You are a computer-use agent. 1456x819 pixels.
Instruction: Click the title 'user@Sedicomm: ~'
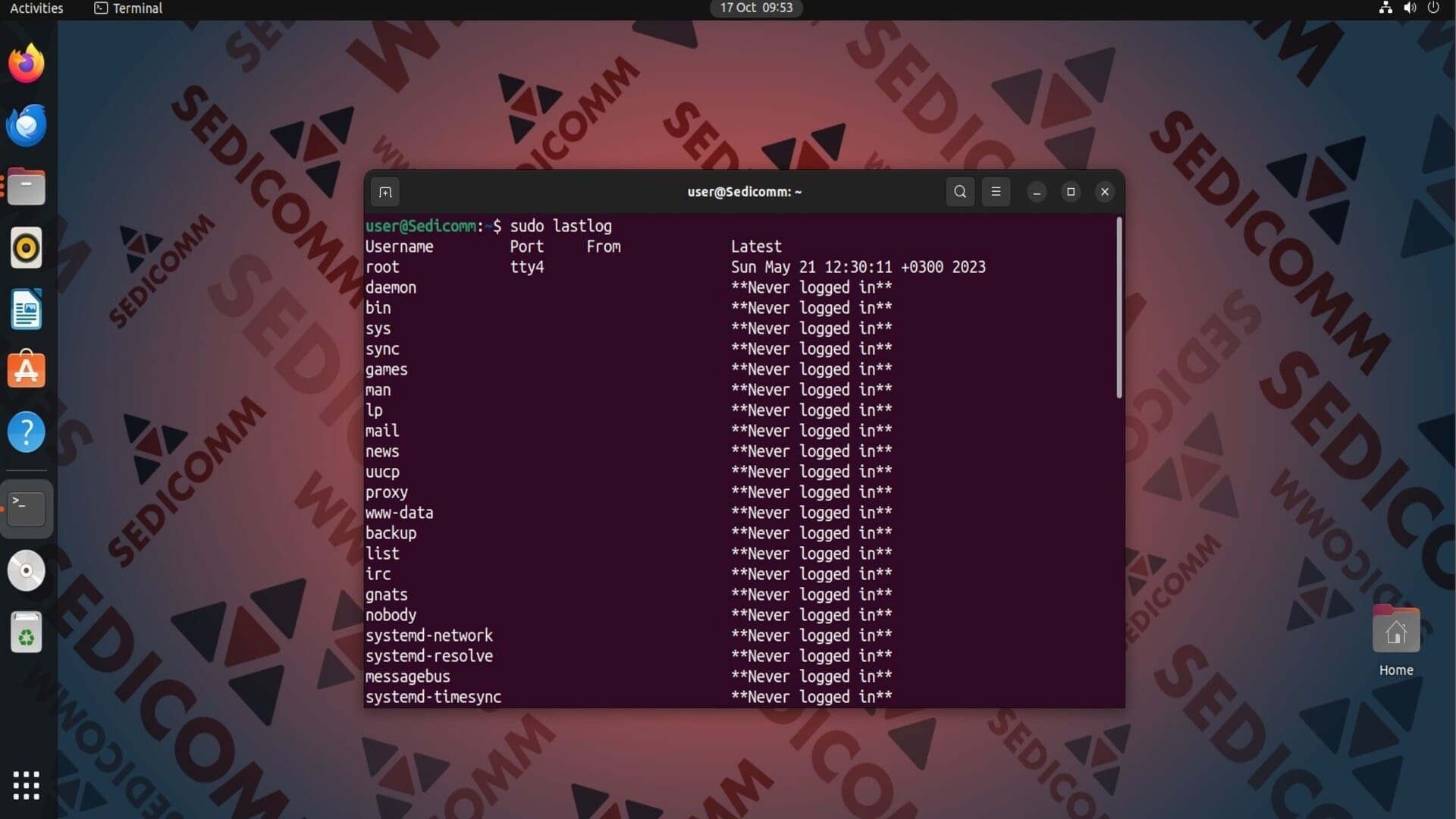[x=744, y=192]
